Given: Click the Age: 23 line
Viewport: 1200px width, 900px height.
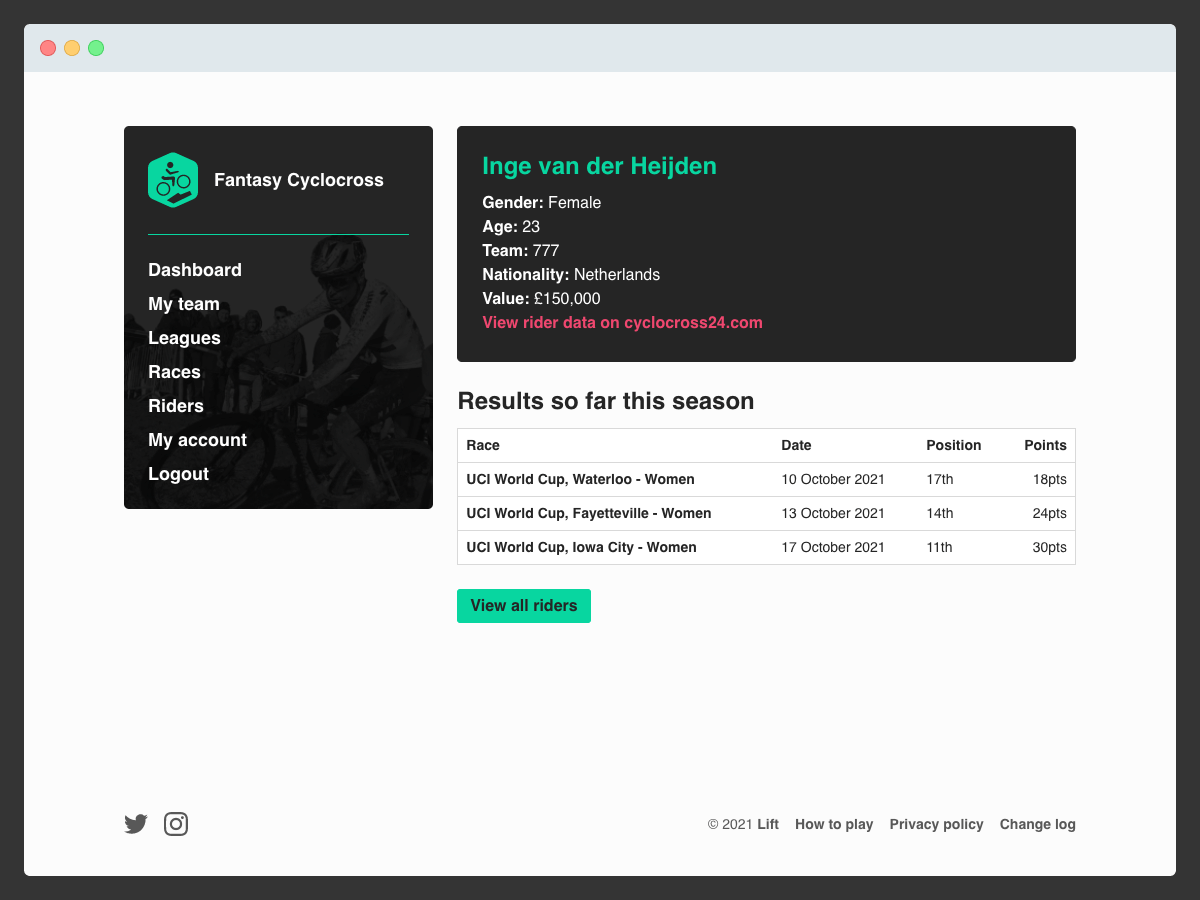Looking at the screenshot, I should [x=511, y=227].
